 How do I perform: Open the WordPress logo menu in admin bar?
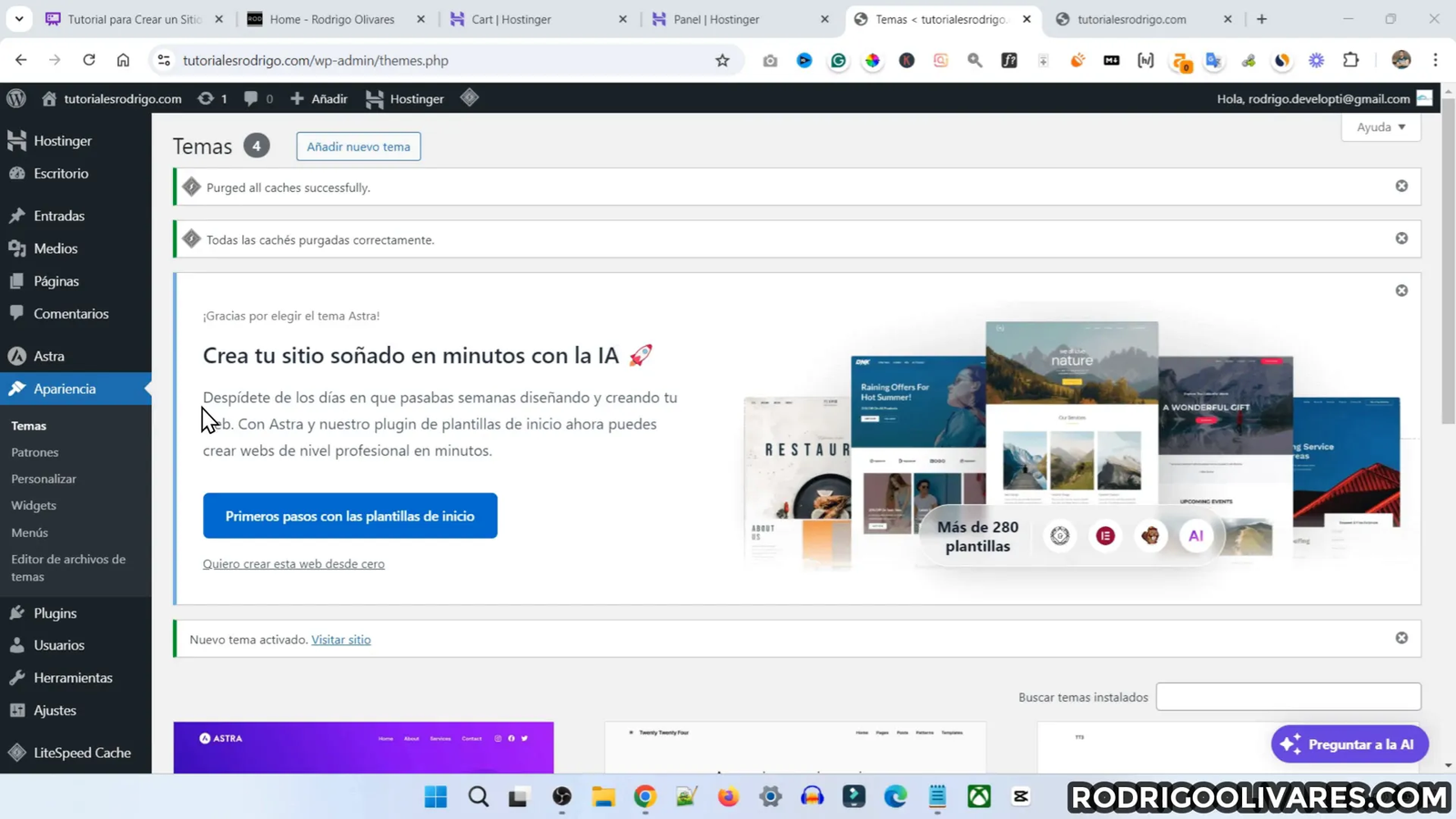15,98
